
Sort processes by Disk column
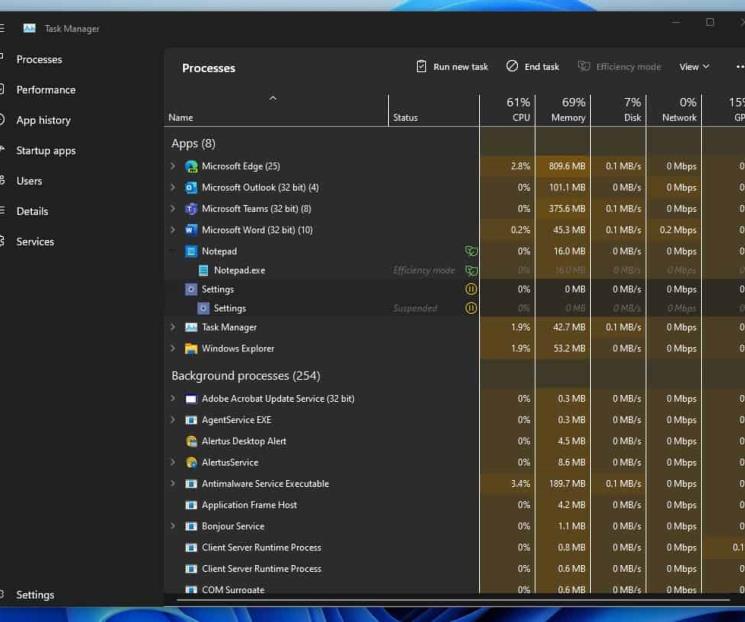(619, 110)
